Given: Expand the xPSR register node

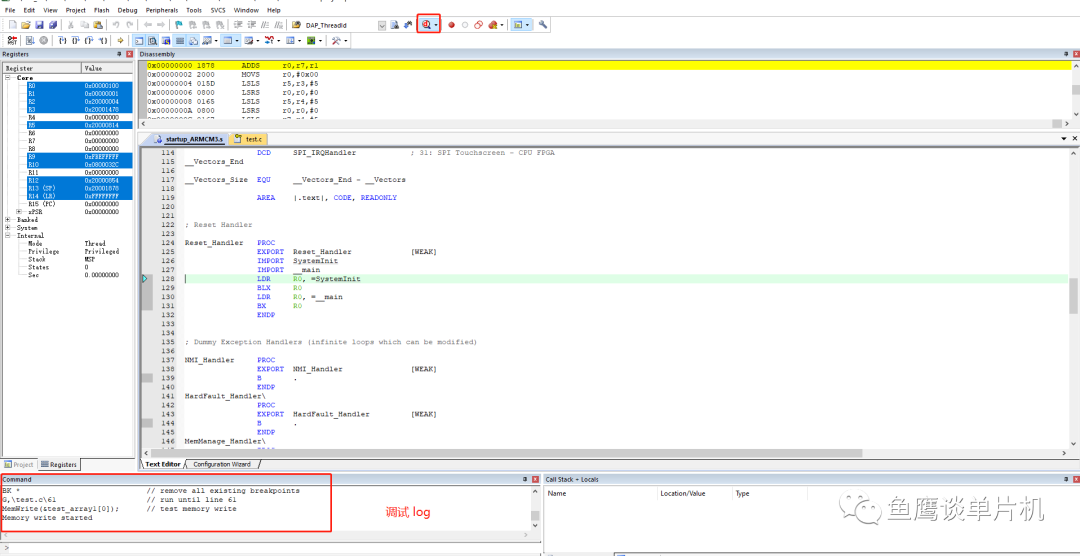Looking at the screenshot, I should (x=19, y=212).
